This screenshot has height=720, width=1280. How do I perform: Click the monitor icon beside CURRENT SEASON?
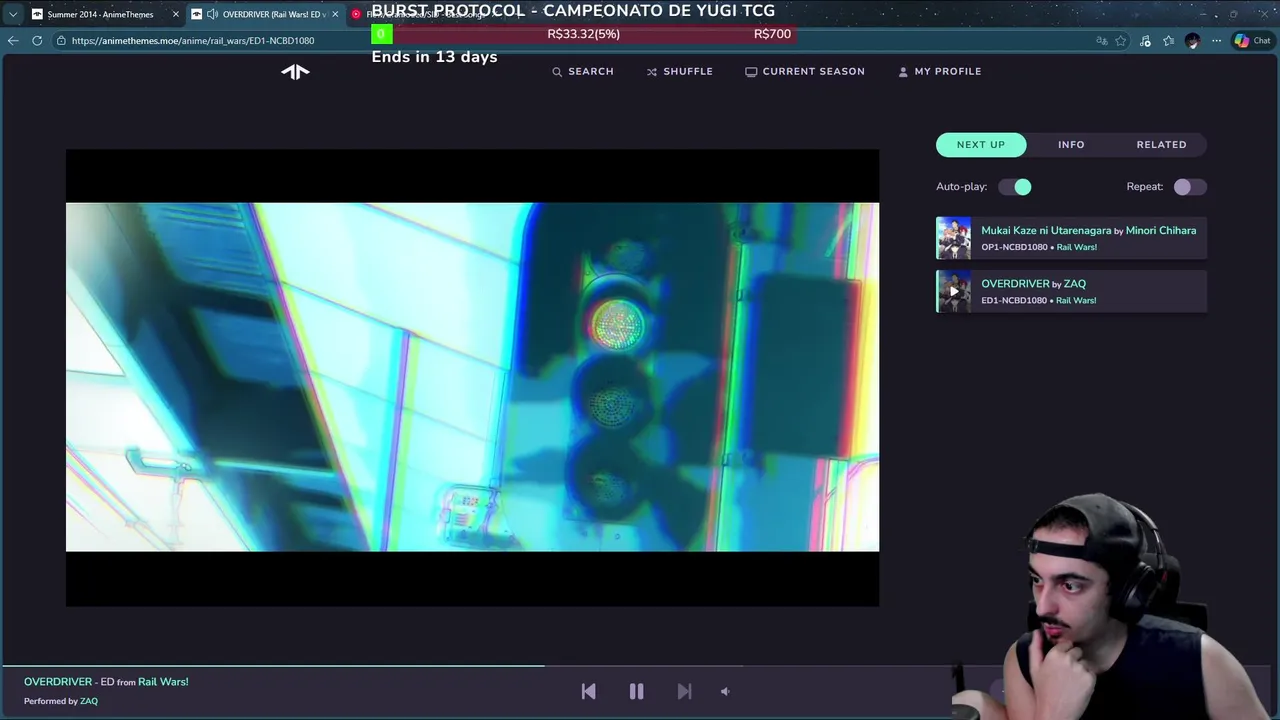751,72
